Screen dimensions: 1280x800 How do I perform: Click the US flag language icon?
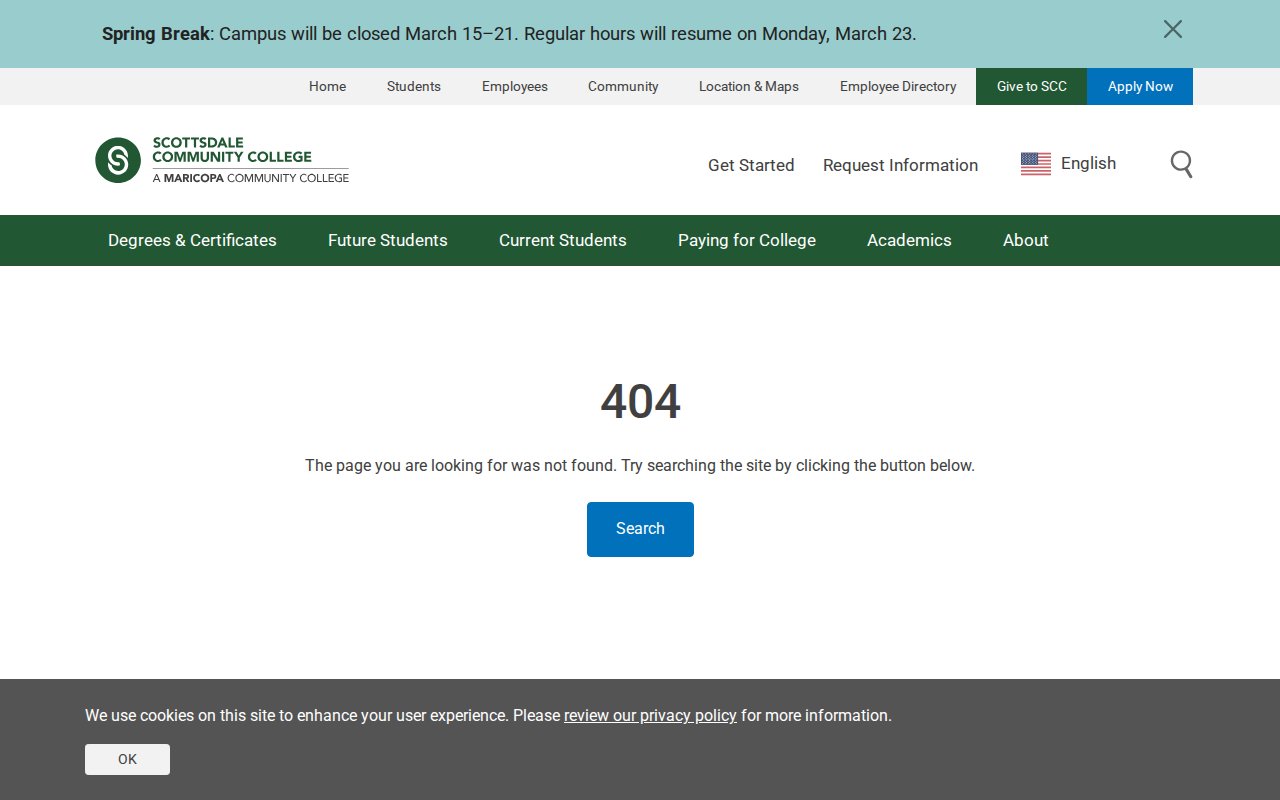click(x=1035, y=164)
